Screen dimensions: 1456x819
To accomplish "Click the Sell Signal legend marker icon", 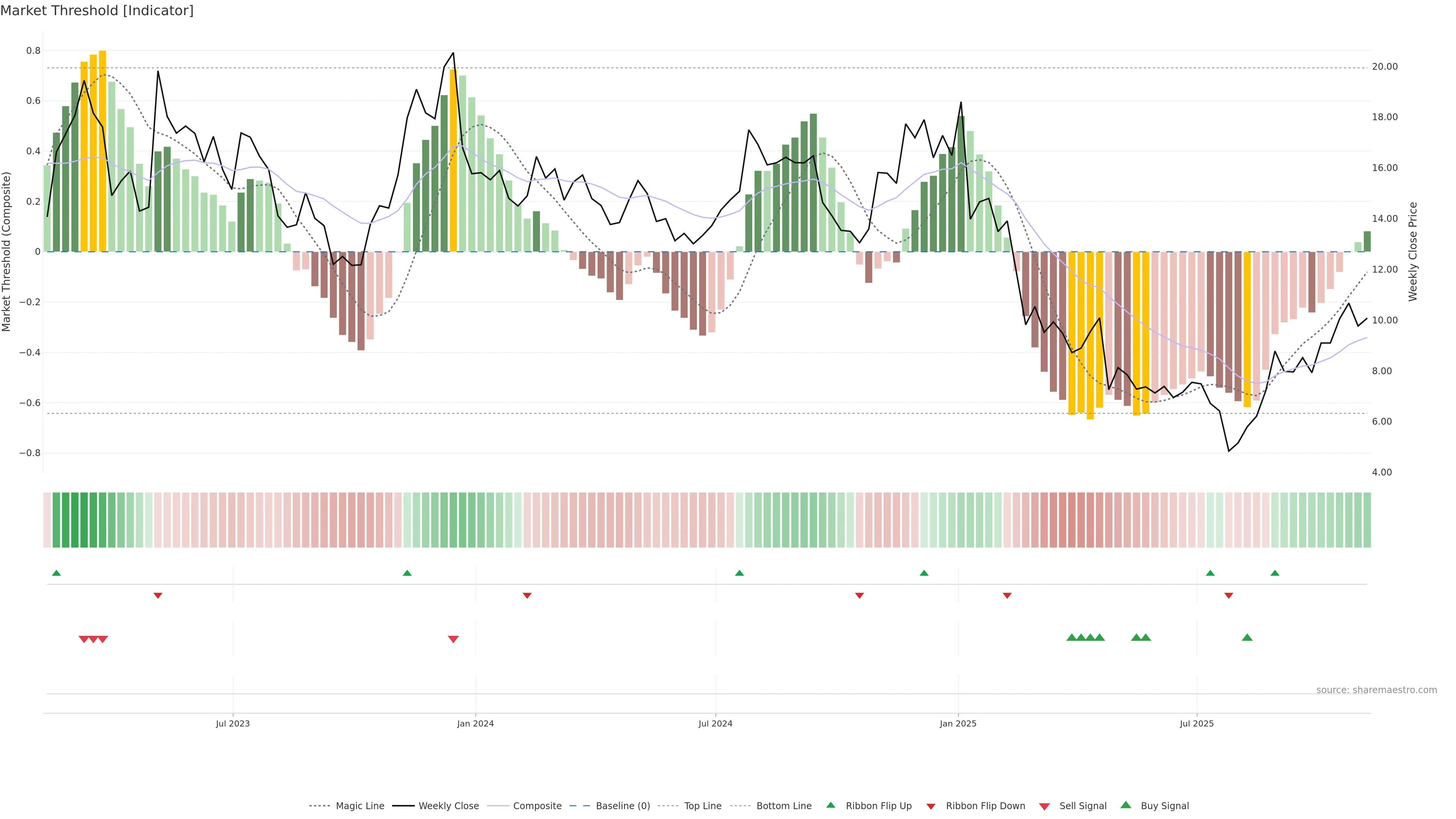I will [x=1045, y=806].
